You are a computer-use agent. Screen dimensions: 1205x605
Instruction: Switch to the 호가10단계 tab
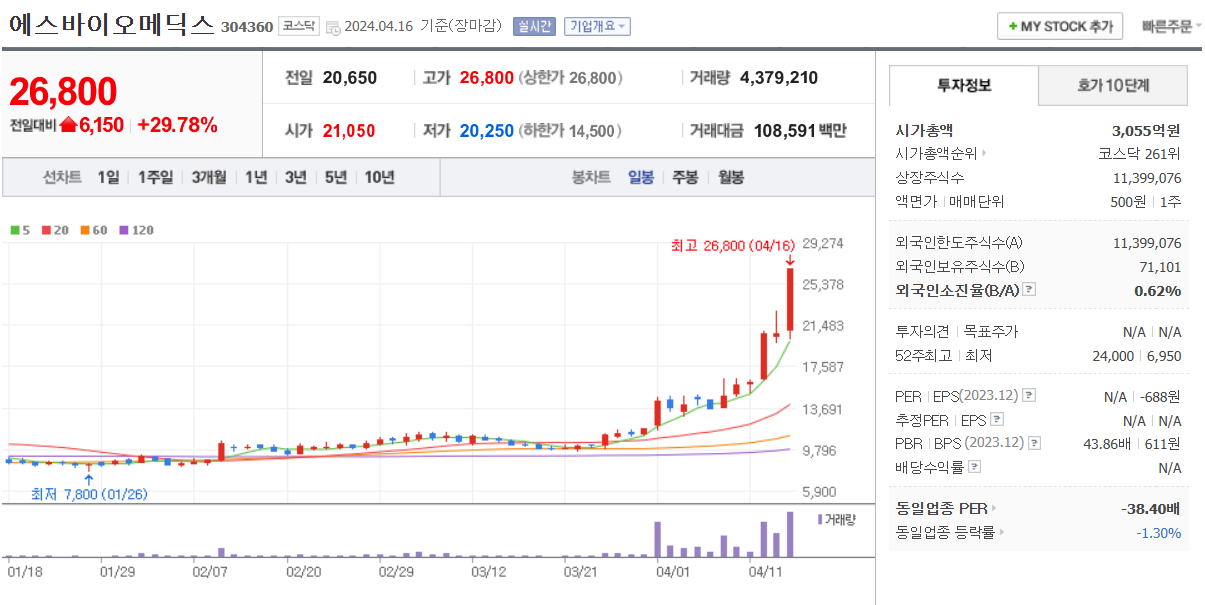1113,85
